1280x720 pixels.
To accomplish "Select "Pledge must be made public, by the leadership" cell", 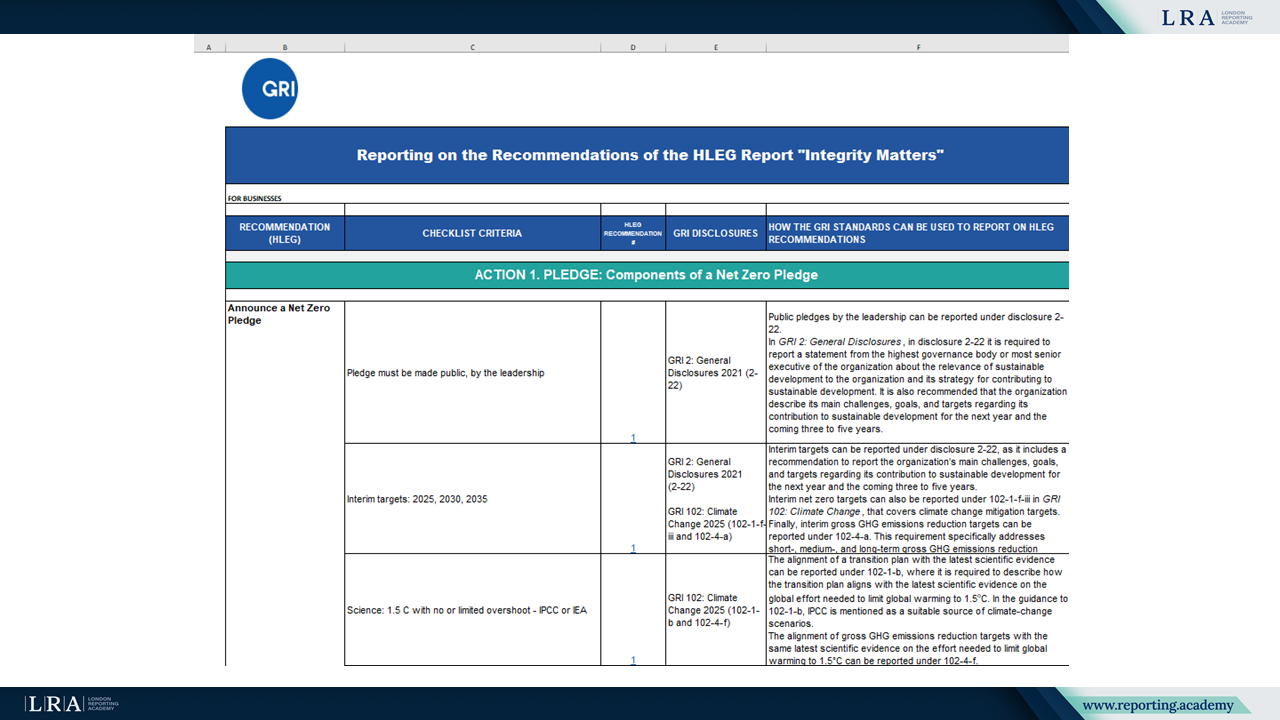I will coord(472,372).
